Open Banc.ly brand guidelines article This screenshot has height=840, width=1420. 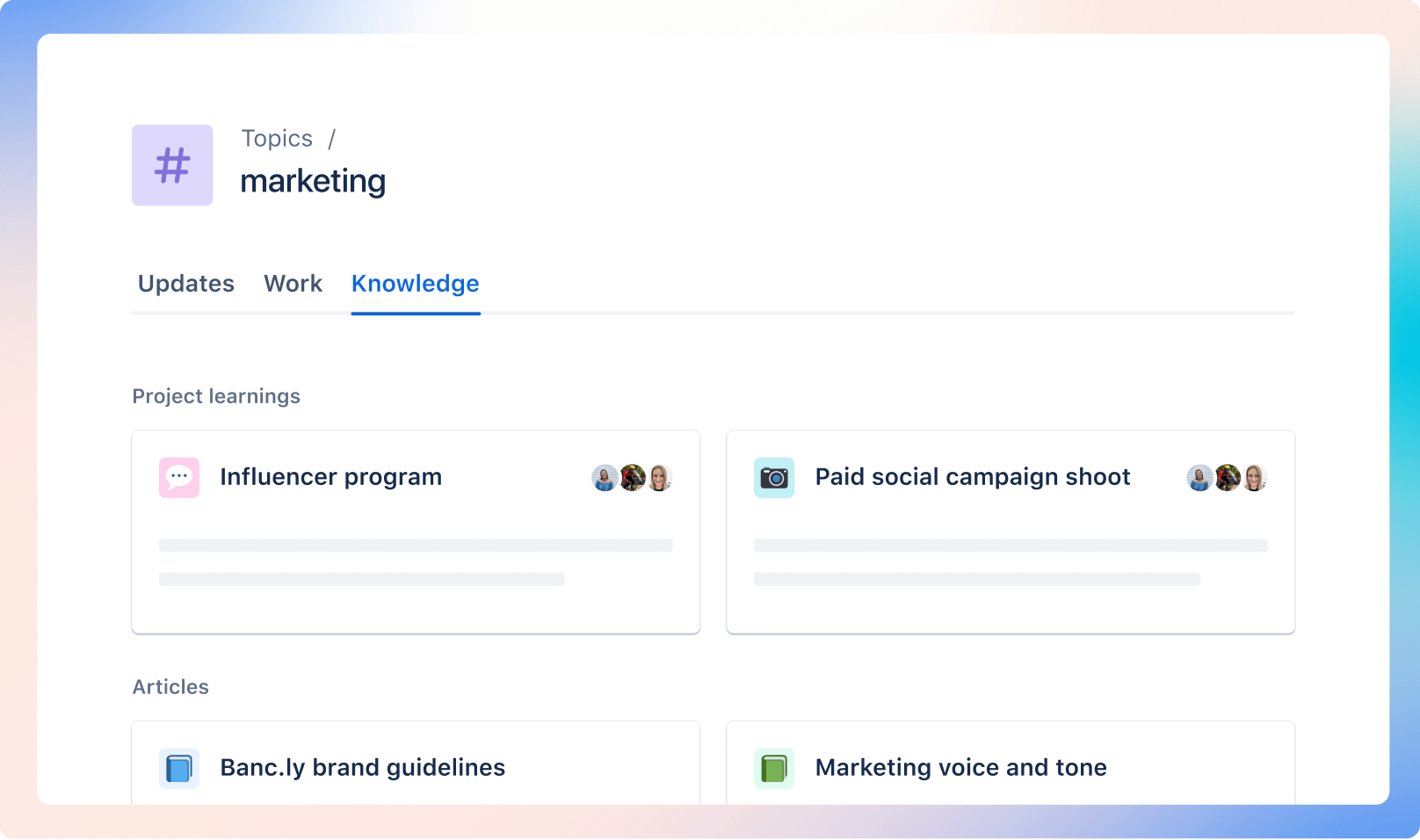[362, 768]
